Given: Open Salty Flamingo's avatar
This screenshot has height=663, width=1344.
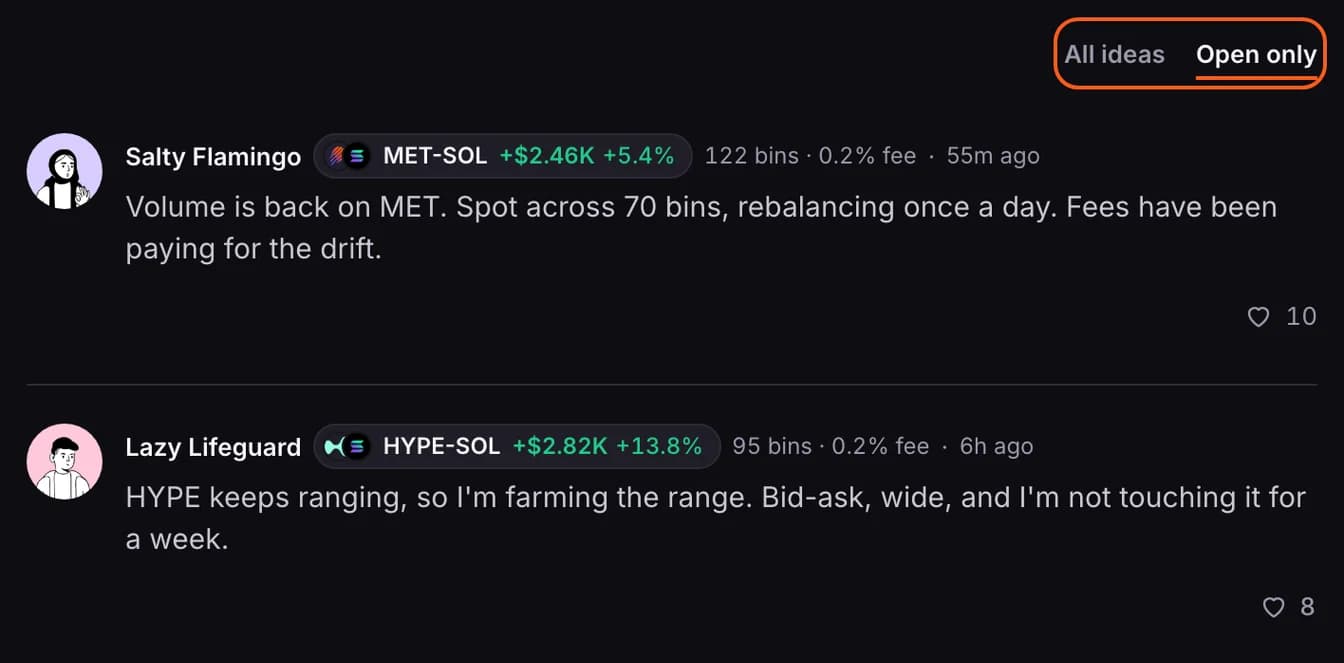Looking at the screenshot, I should click(64, 171).
